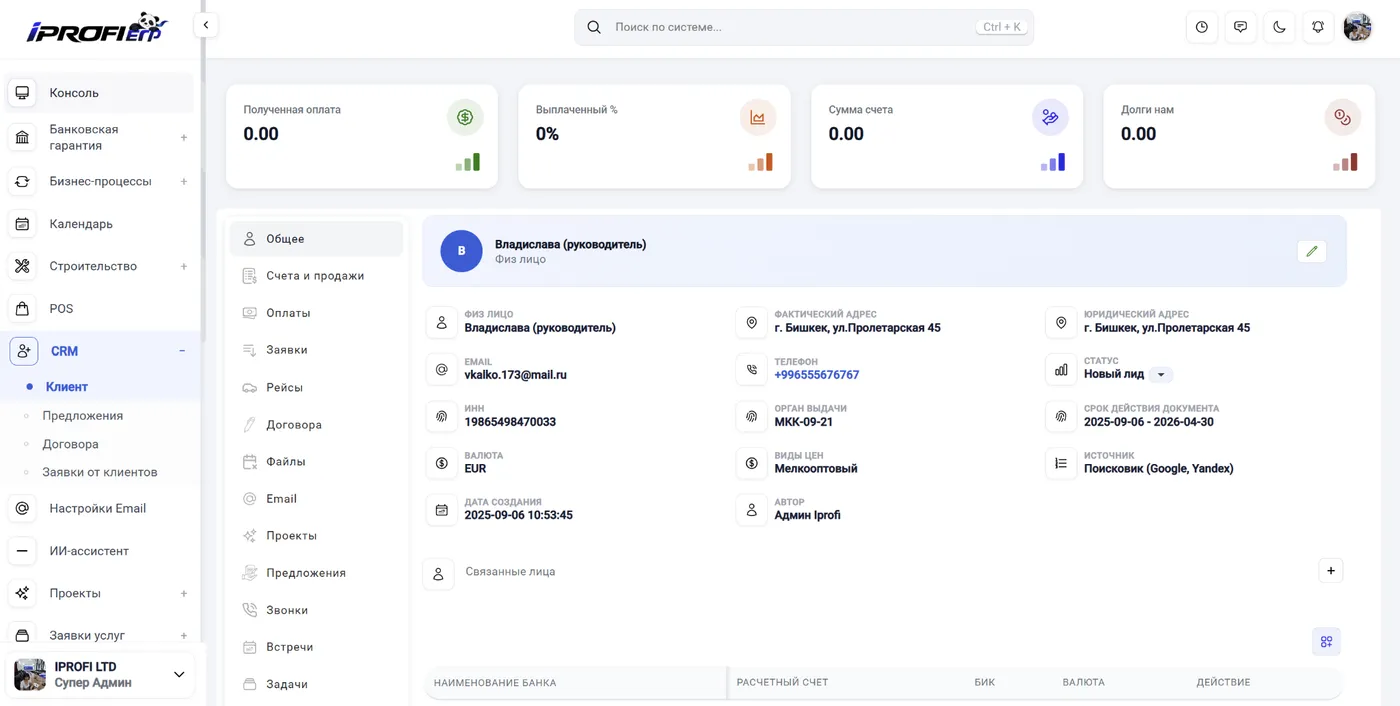Open Консоль in the sidebar
Viewport: 1400px width, 706px height.
tap(100, 93)
